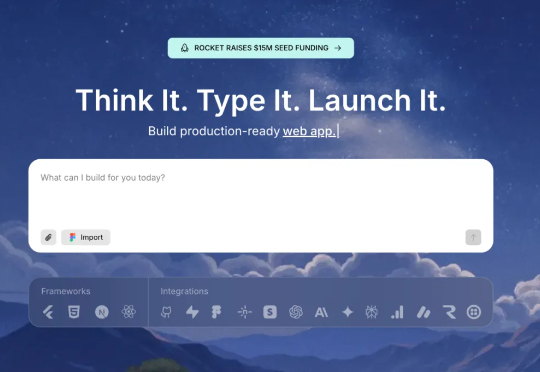Select the Perplexity integration icon

tap(372, 312)
